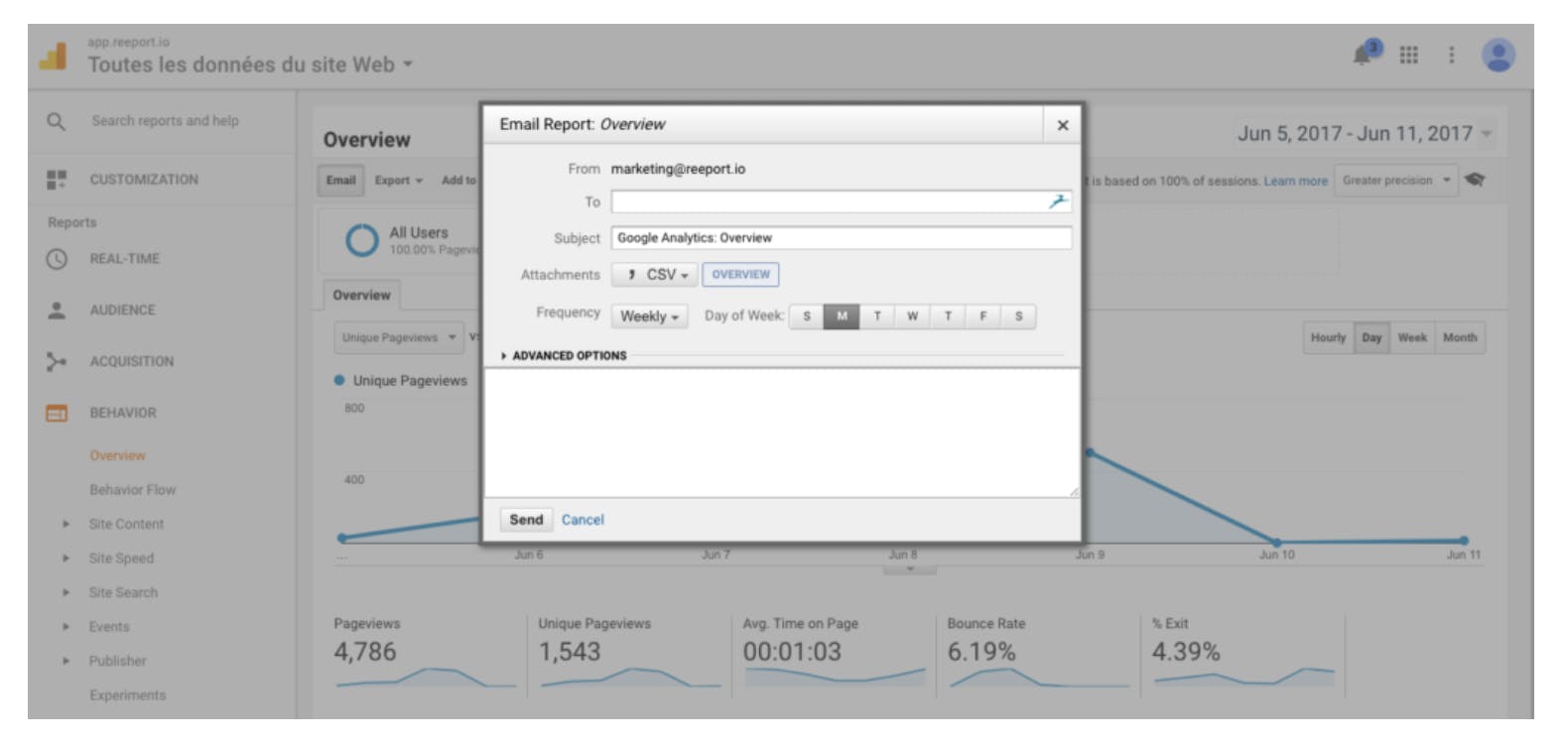Click the Search reports and help field
The width and height of the screenshot is (1568, 746).
[x=166, y=121]
